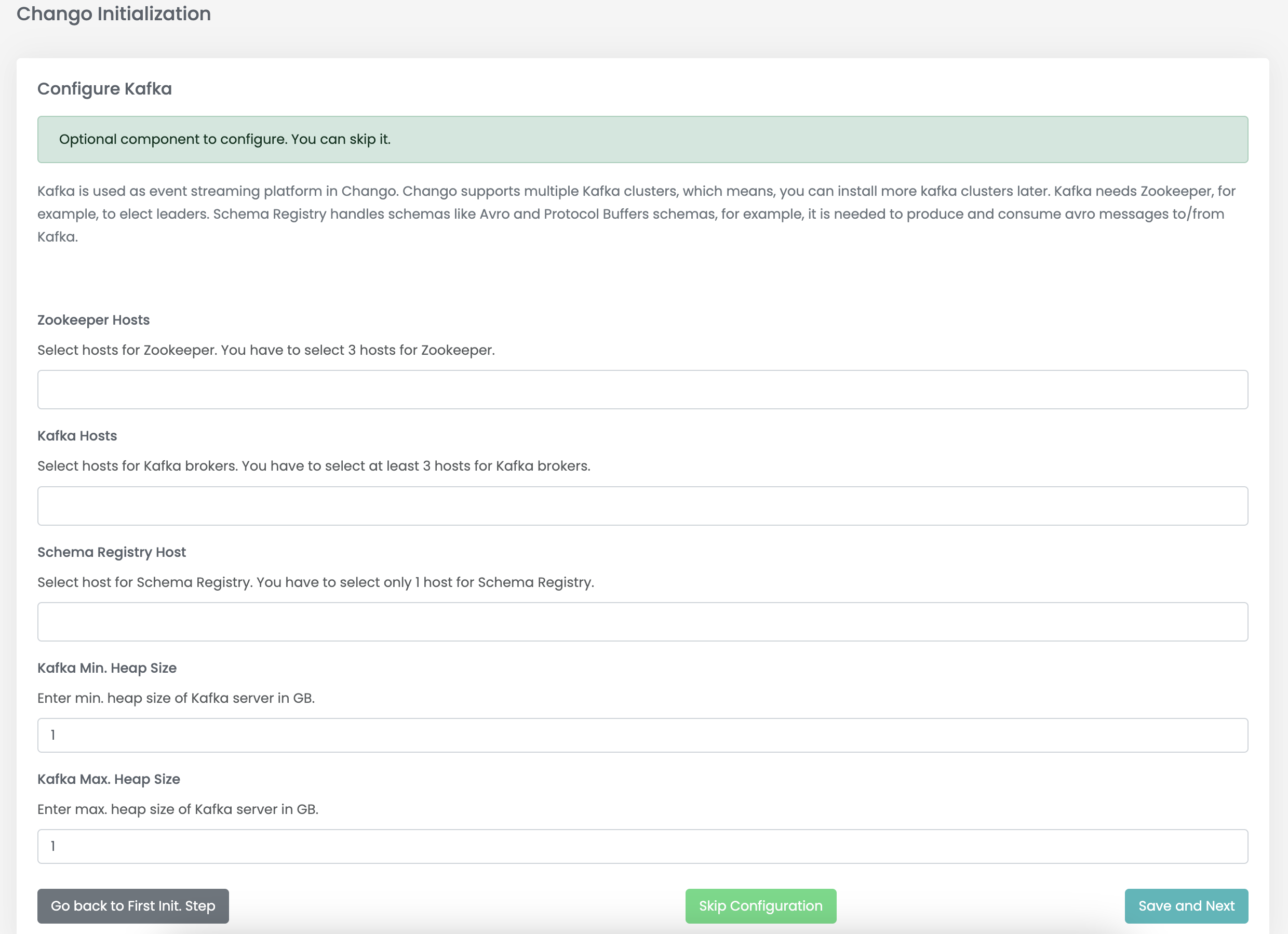Click the Zookeeper Hosts label
This screenshot has height=934, width=1288.
[93, 321]
